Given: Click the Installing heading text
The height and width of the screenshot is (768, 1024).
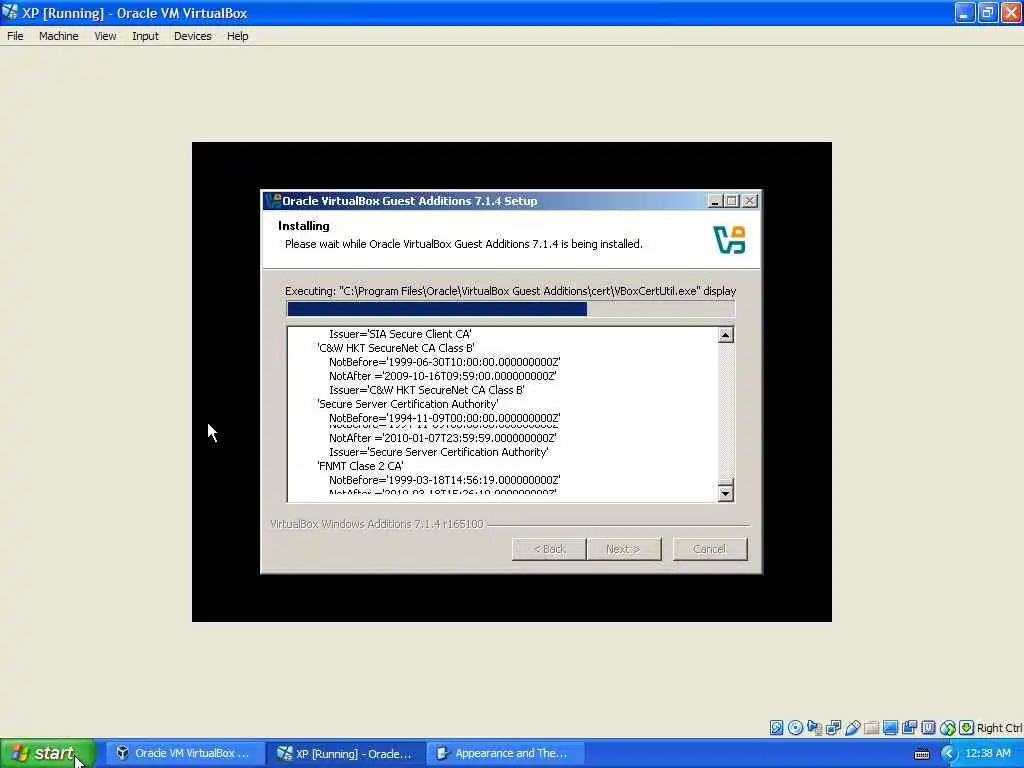Looking at the screenshot, I should tap(304, 226).
